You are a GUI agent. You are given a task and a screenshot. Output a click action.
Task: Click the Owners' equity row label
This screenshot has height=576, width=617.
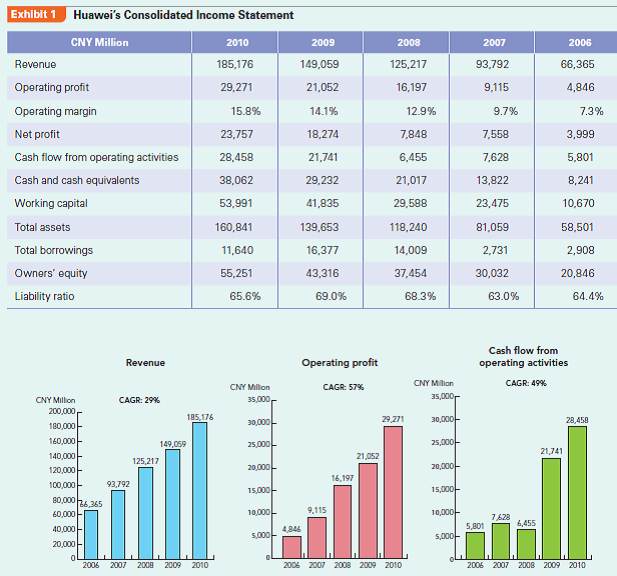pyautogui.click(x=51, y=273)
